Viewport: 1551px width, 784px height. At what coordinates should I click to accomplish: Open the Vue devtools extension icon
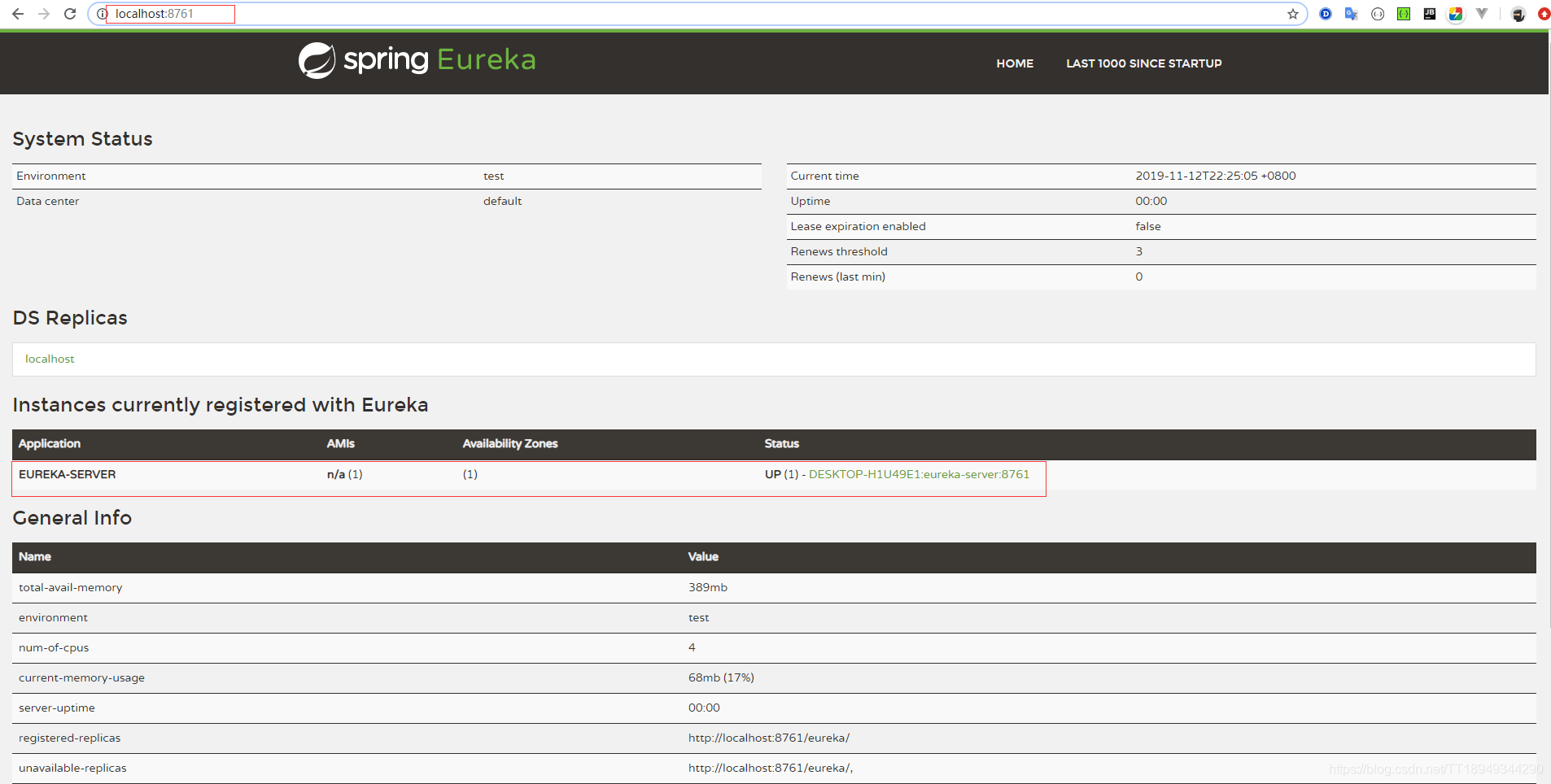tap(1482, 14)
